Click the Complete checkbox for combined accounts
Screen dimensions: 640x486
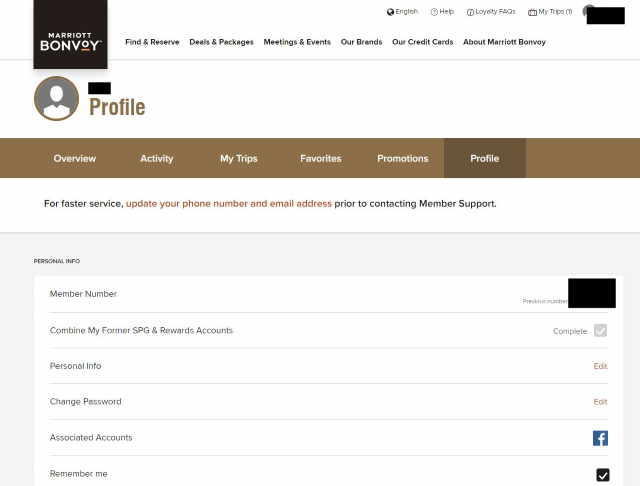click(600, 331)
